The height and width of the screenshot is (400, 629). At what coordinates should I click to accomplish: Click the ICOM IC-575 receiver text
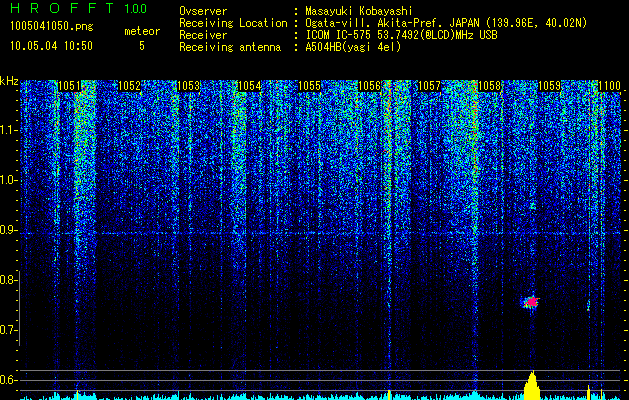click(401, 35)
